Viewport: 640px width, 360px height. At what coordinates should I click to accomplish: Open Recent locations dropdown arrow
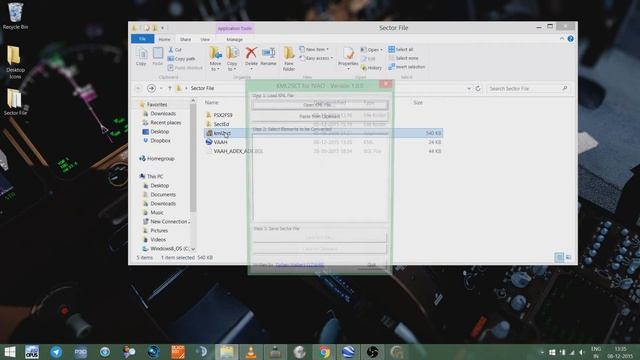click(161, 88)
